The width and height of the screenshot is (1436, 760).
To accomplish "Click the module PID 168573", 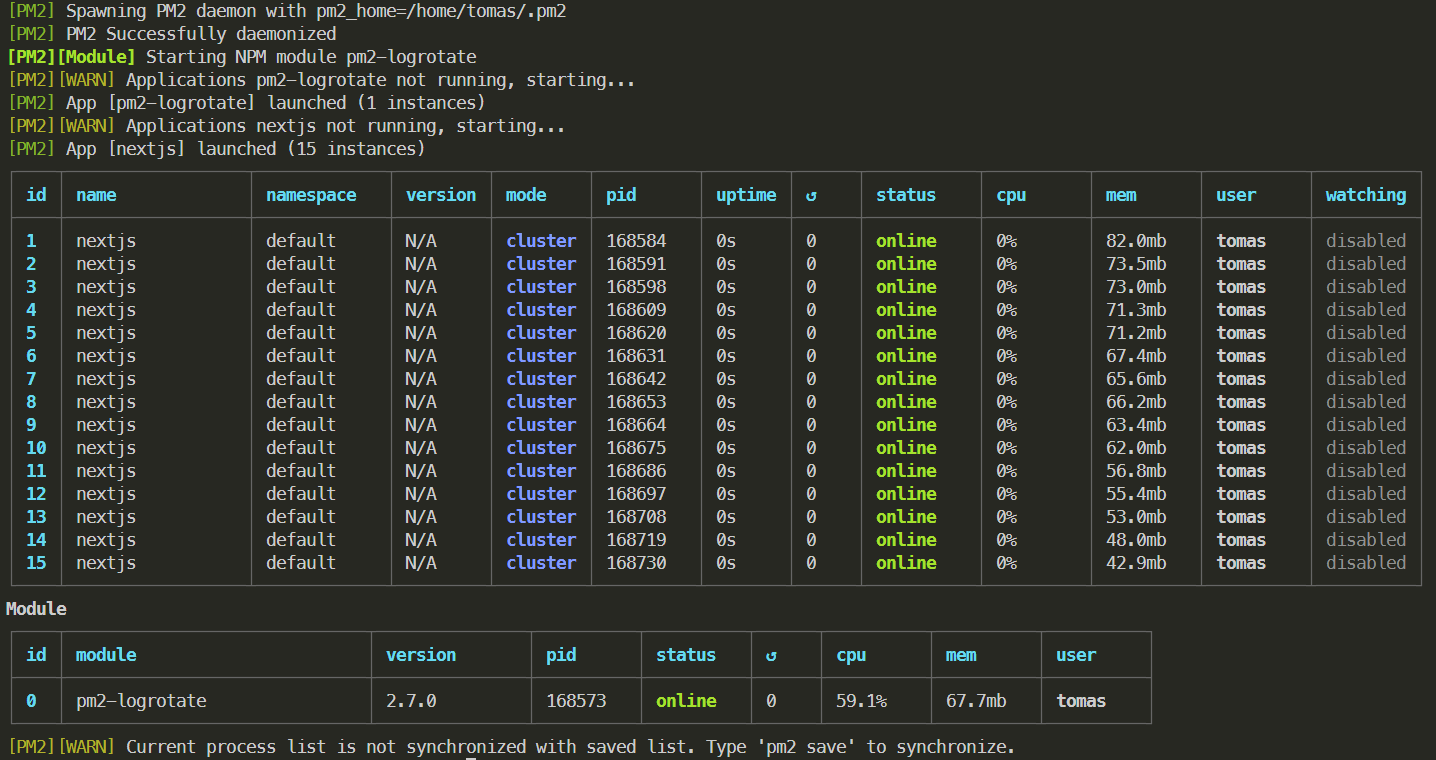I will pyautogui.click(x=576, y=701).
